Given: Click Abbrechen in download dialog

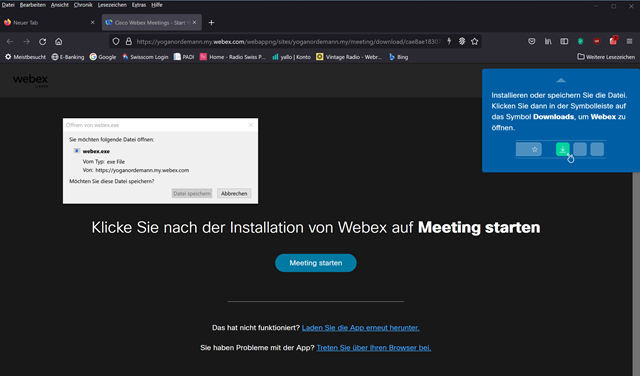Looking at the screenshot, I should [234, 194].
